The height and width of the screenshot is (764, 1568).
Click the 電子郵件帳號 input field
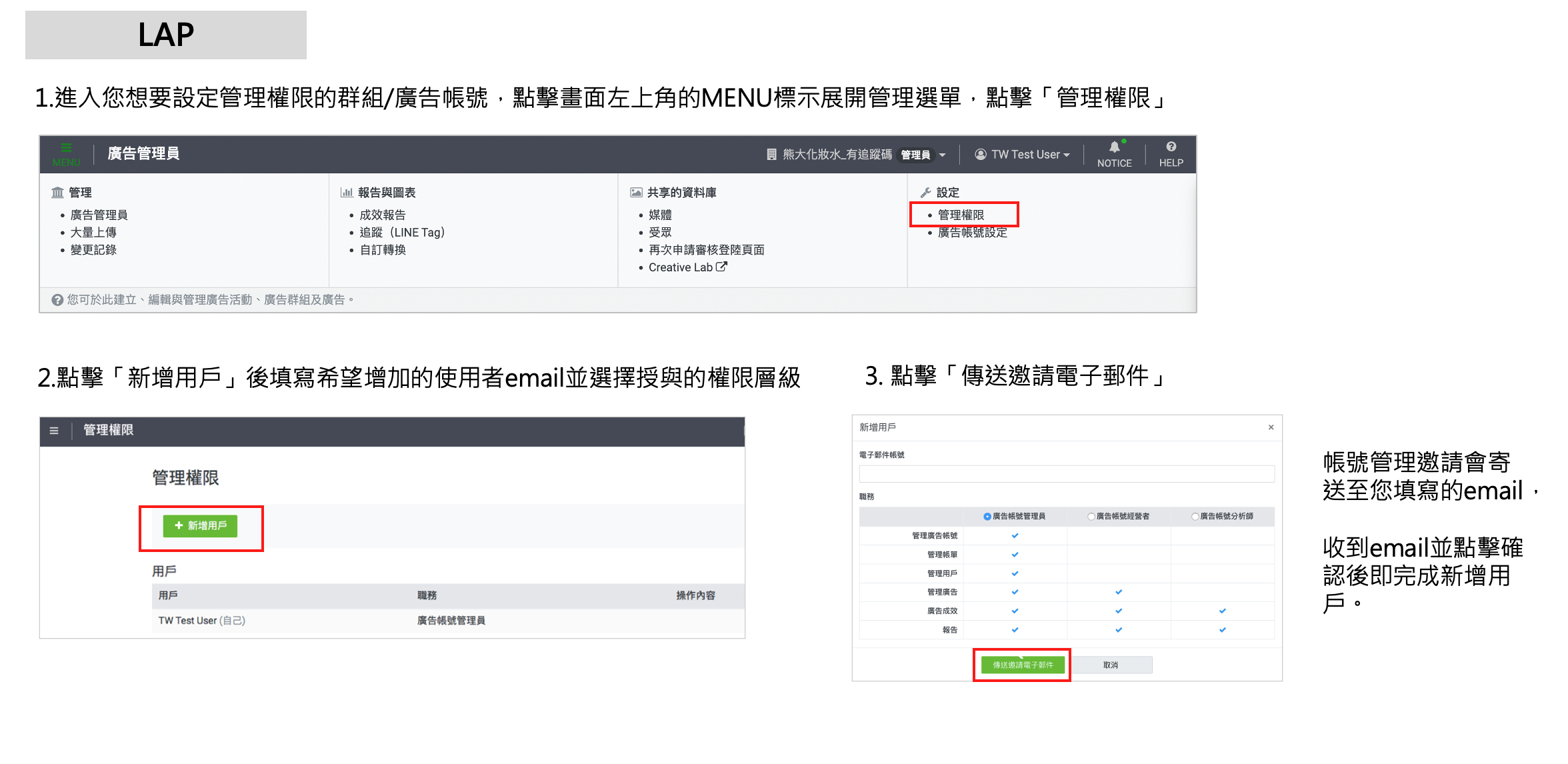click(1067, 474)
